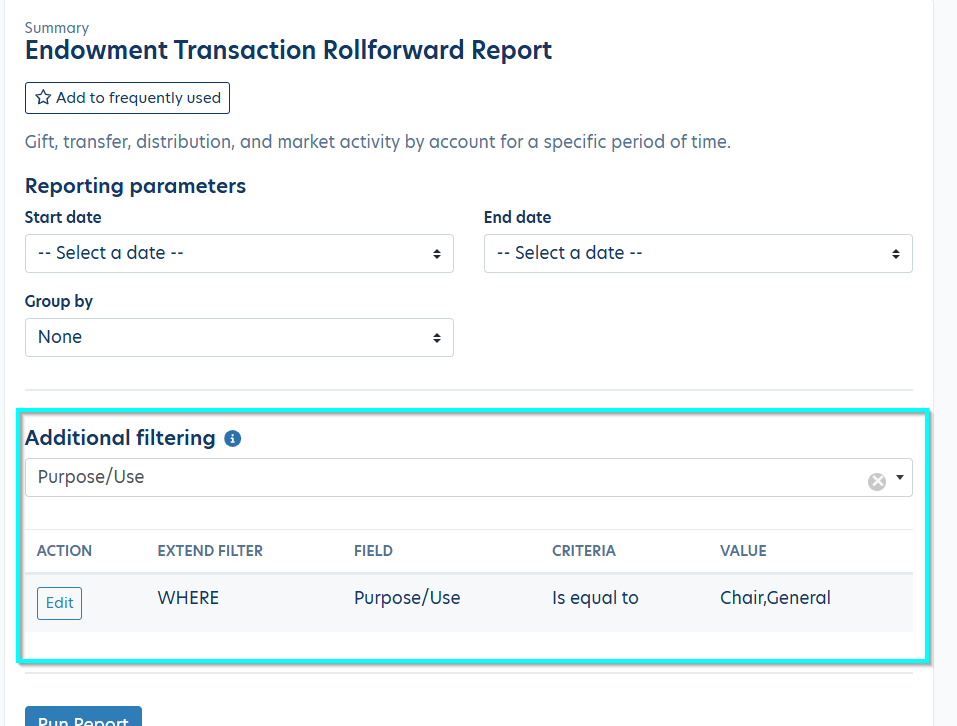Click the star icon for frequently used
957x726 pixels.
[x=43, y=98]
